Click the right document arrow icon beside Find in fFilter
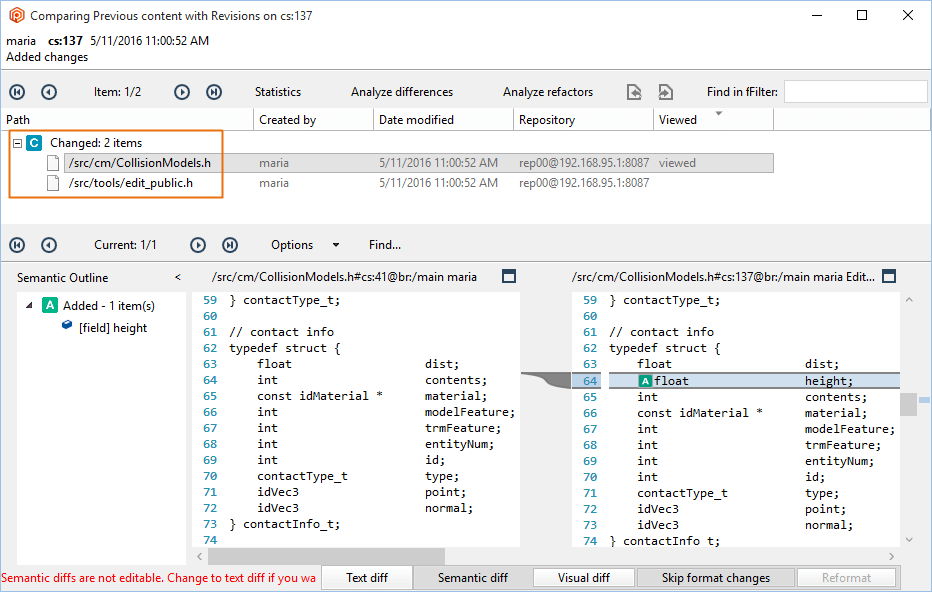932x592 pixels. click(x=666, y=92)
